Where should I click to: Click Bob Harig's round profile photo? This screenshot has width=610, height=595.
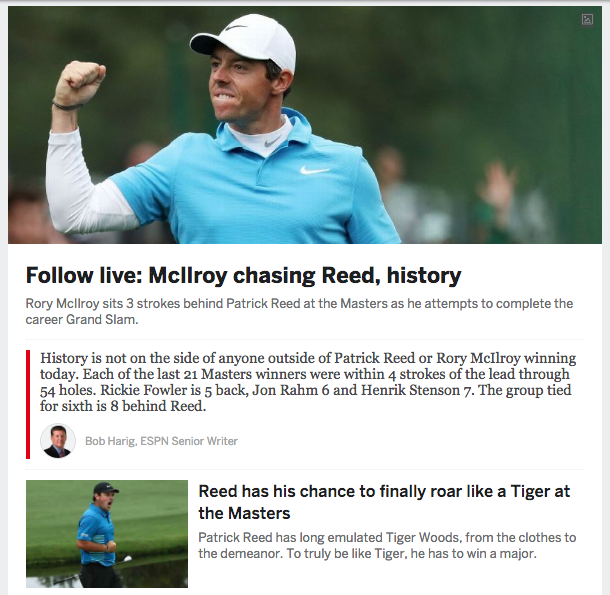(x=58, y=441)
